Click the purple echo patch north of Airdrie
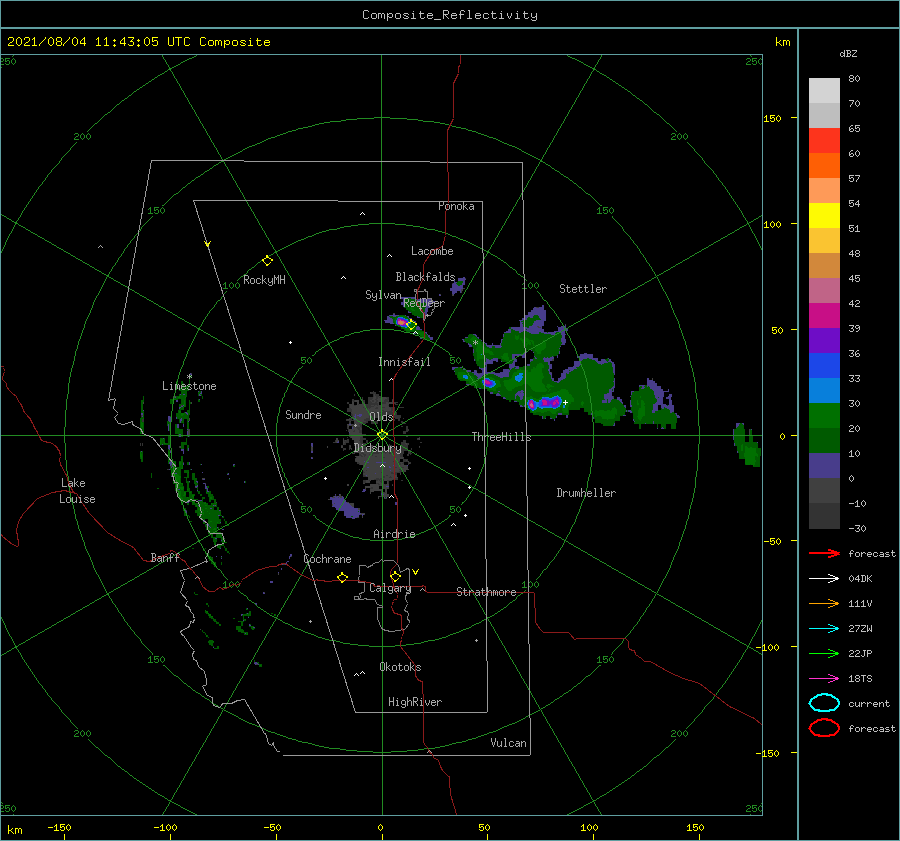 tap(346, 507)
